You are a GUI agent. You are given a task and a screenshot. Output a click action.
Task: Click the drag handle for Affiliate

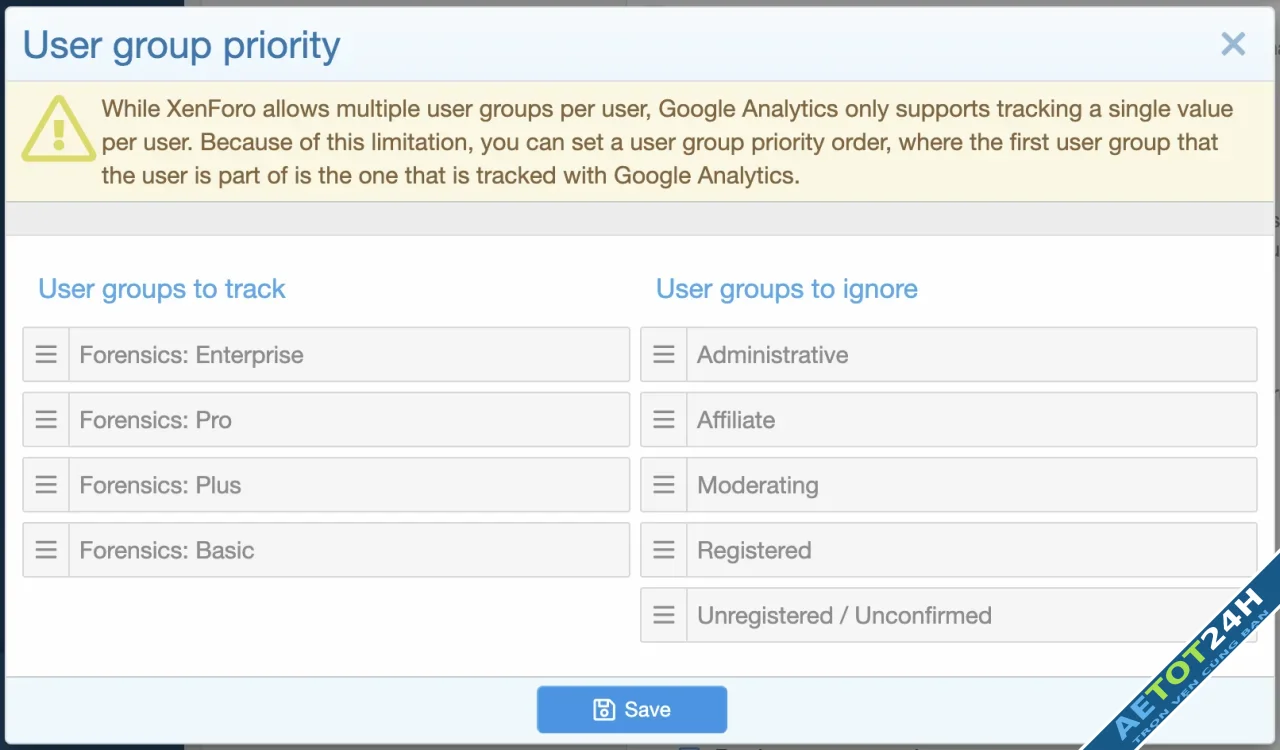point(664,419)
